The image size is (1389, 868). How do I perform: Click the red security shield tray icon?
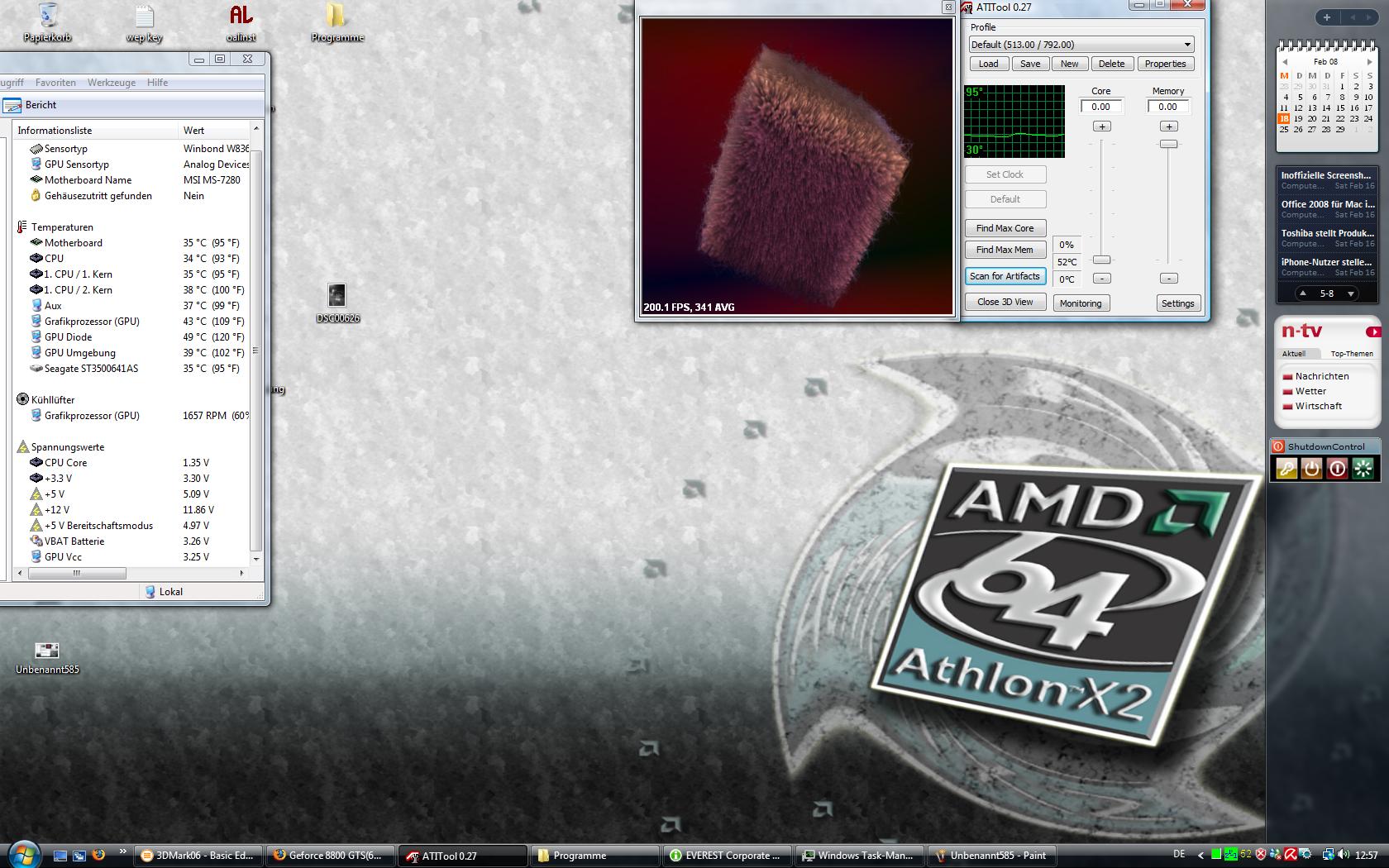tap(1261, 855)
